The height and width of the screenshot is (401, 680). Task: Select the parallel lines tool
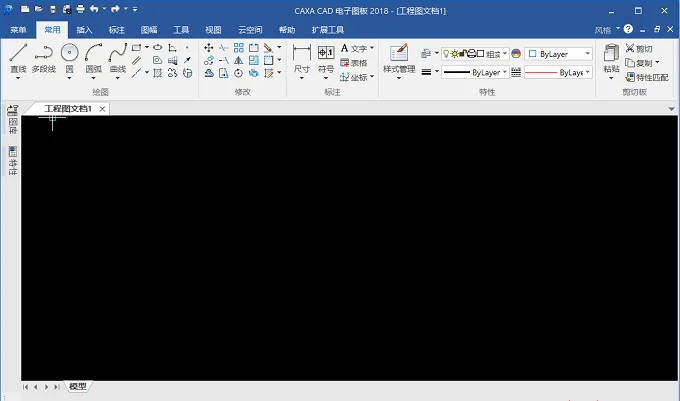137,60
